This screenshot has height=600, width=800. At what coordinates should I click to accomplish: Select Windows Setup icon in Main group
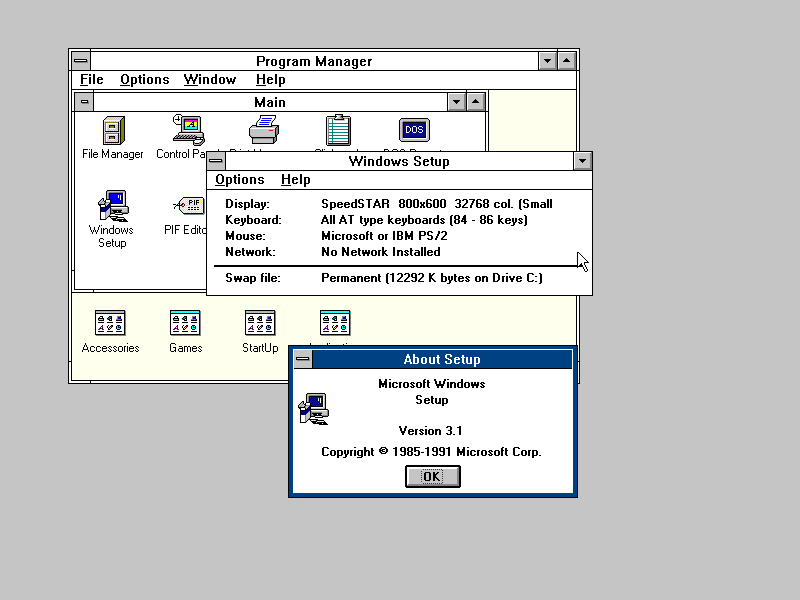pyautogui.click(x=112, y=207)
